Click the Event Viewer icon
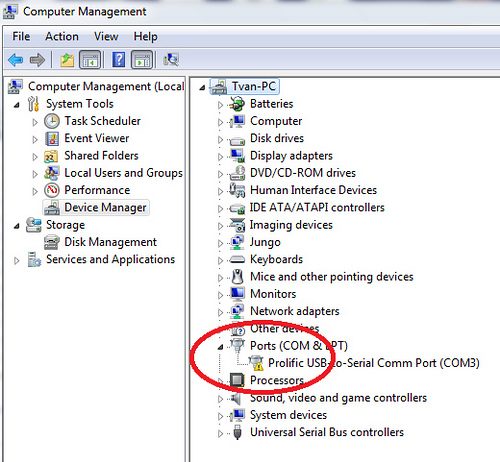Image resolution: width=500 pixels, height=462 pixels. (52, 138)
